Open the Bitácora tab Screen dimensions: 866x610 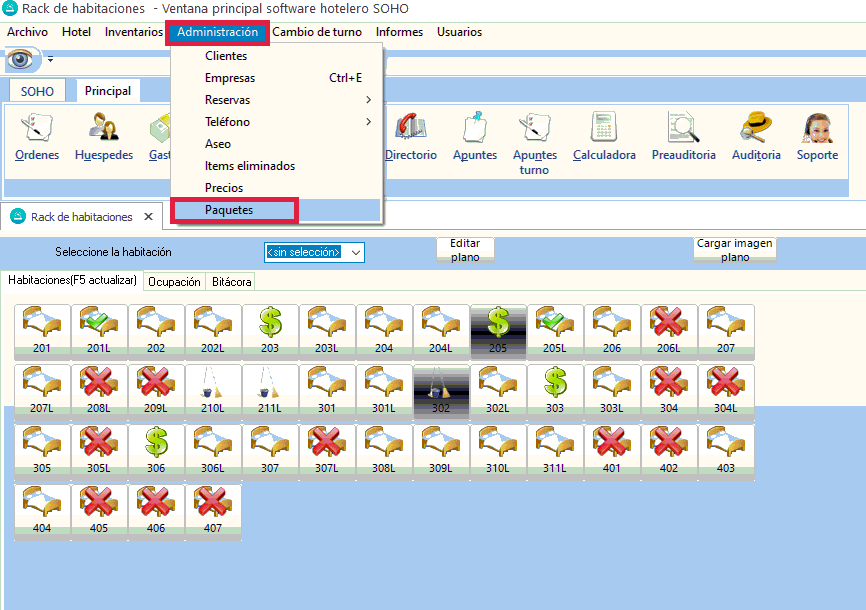pos(231,282)
